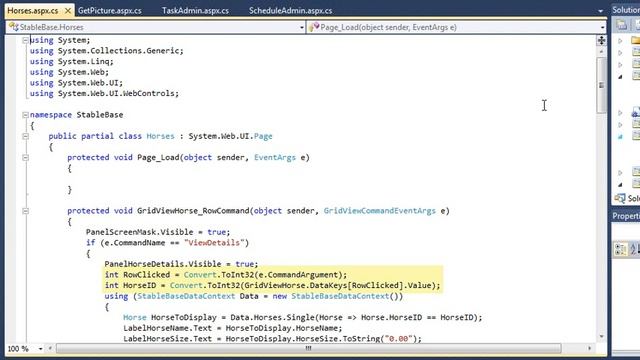Collapse the Horses class outlining block
The width and height of the screenshot is (640, 360).
coord(25,136)
